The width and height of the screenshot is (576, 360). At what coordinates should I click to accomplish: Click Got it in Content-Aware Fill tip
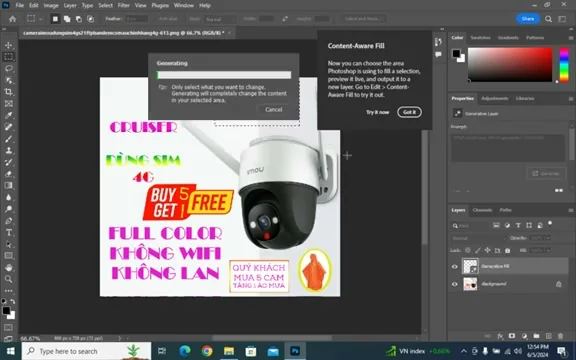point(409,112)
